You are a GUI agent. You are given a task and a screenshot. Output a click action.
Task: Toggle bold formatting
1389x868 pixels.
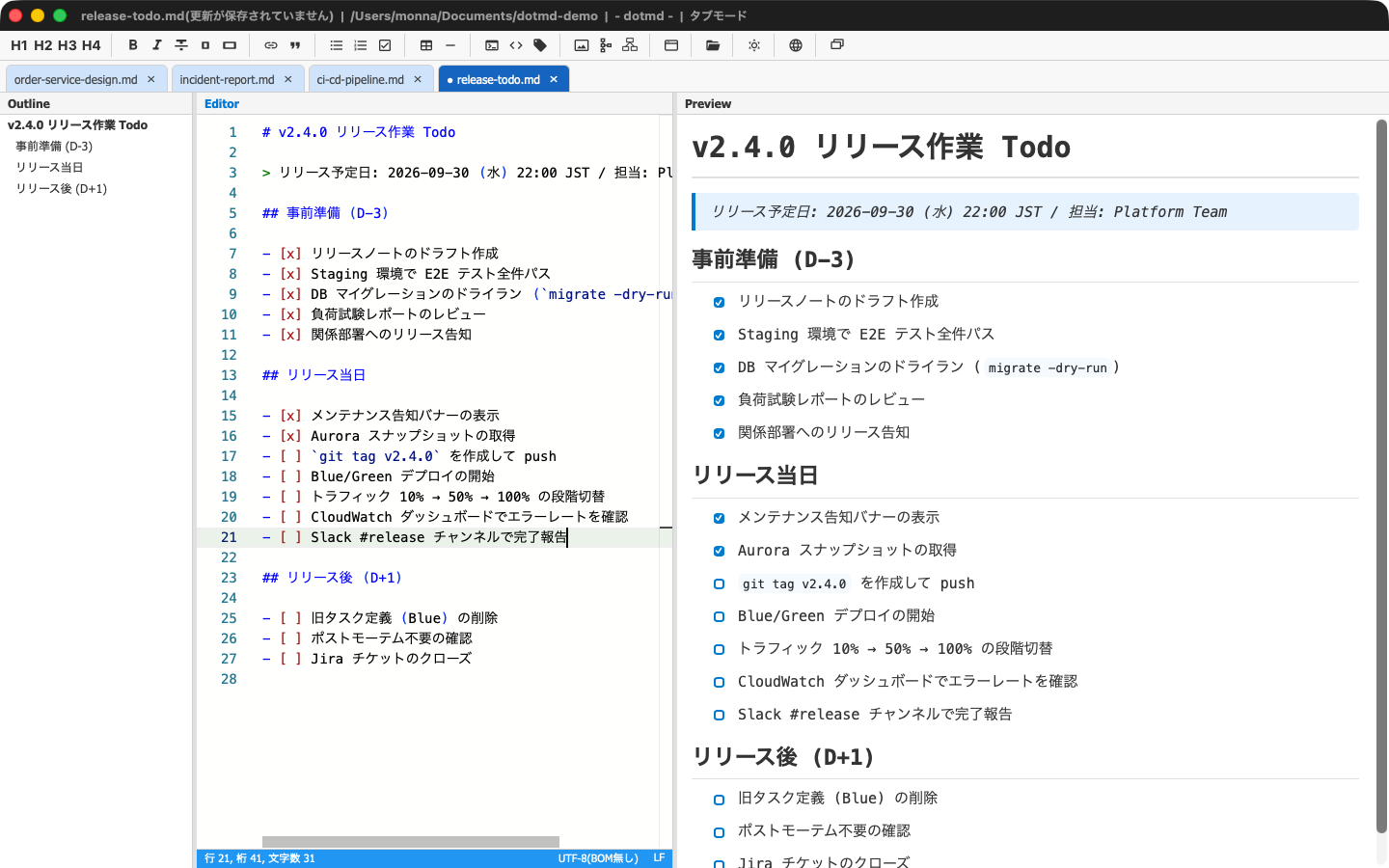(133, 45)
